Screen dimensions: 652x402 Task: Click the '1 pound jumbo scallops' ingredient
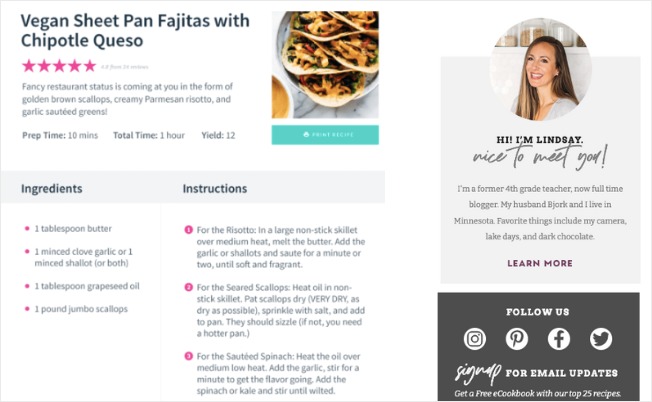(x=81, y=309)
